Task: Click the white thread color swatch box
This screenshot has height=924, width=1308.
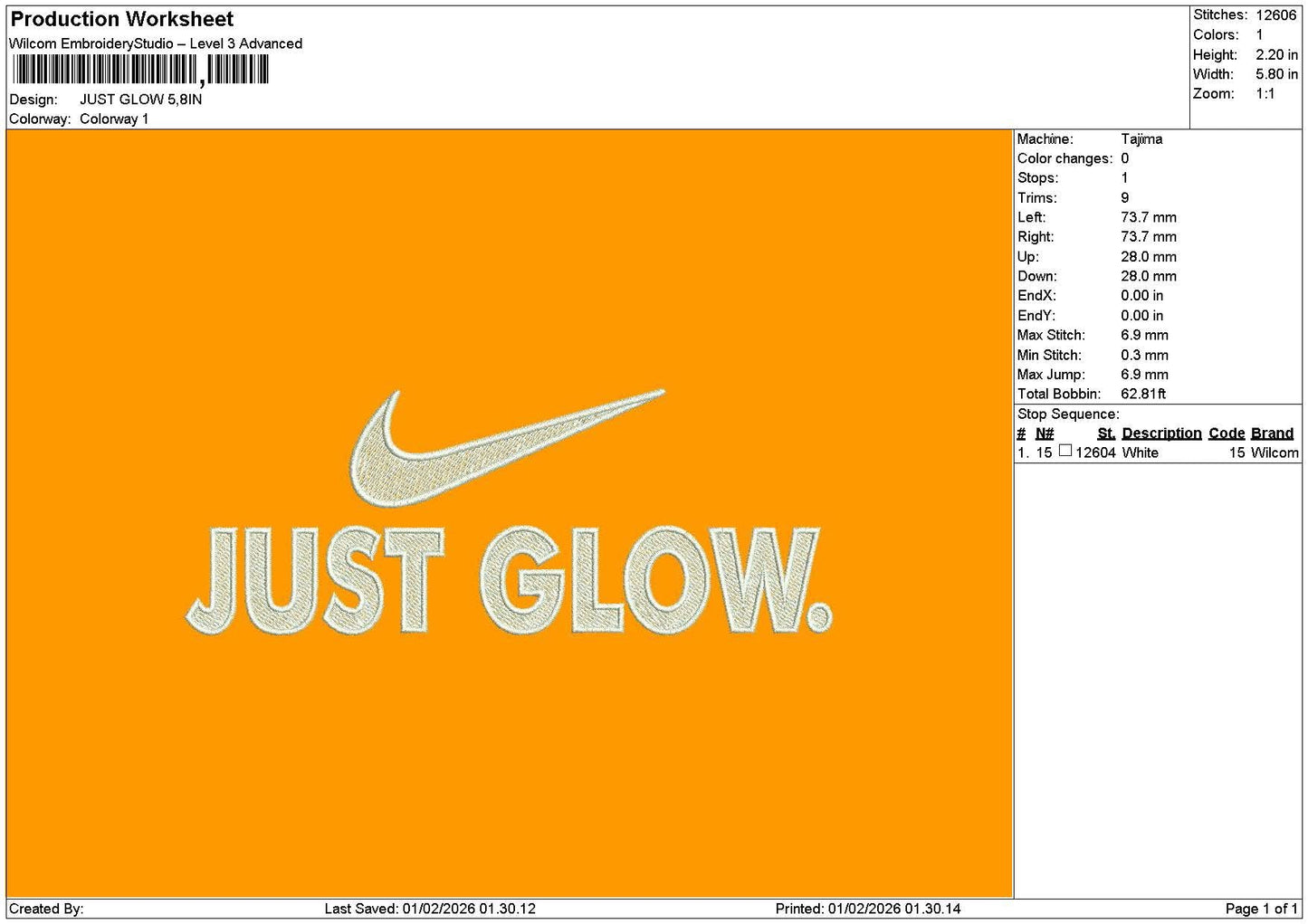Action: pyautogui.click(x=1065, y=451)
